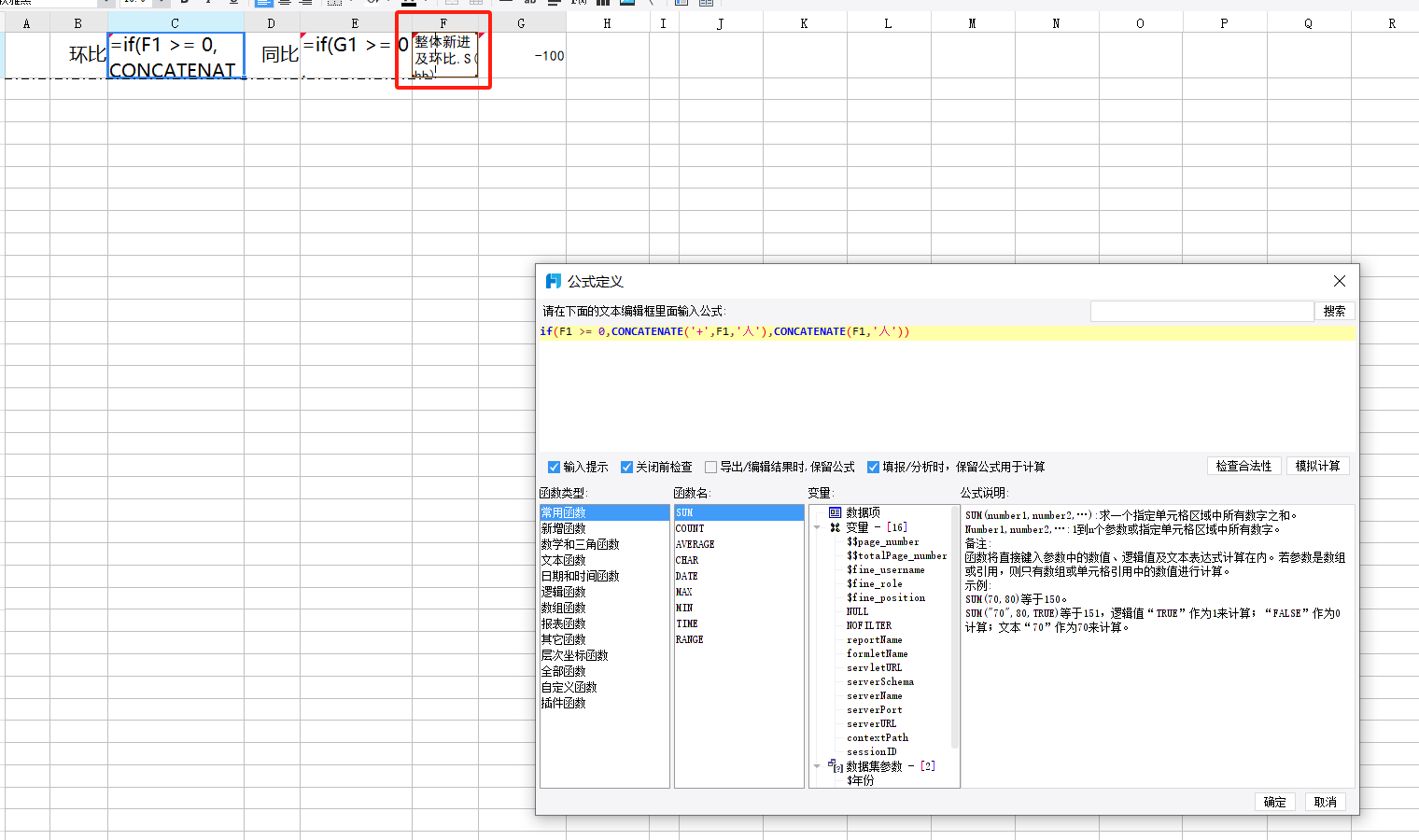Toggle 填报/分析时,保留公式用于计算 checkbox
Image resolution: width=1419 pixels, height=840 pixels.
873,467
